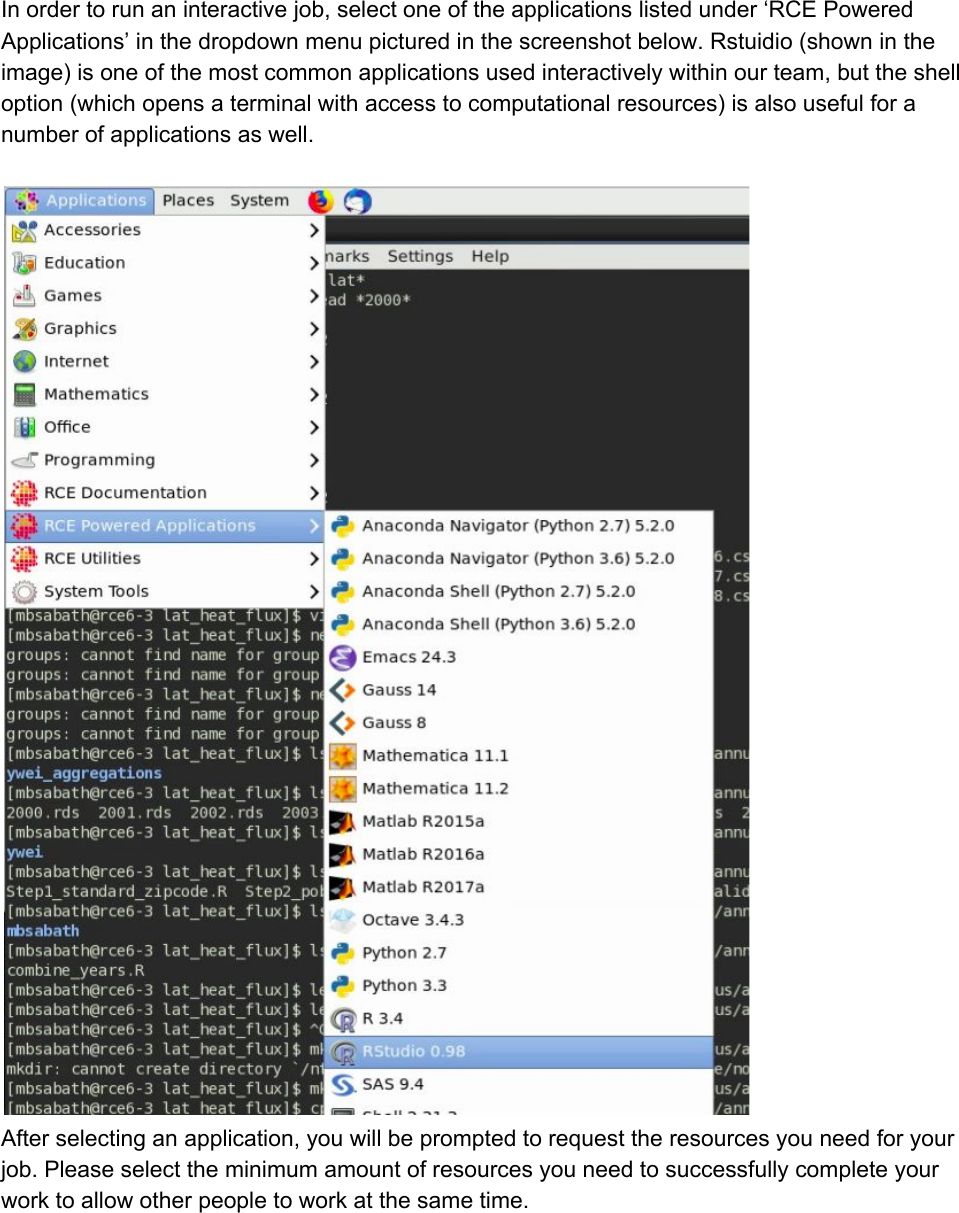Expand the Mathematics submenu arrow

[x=314, y=394]
